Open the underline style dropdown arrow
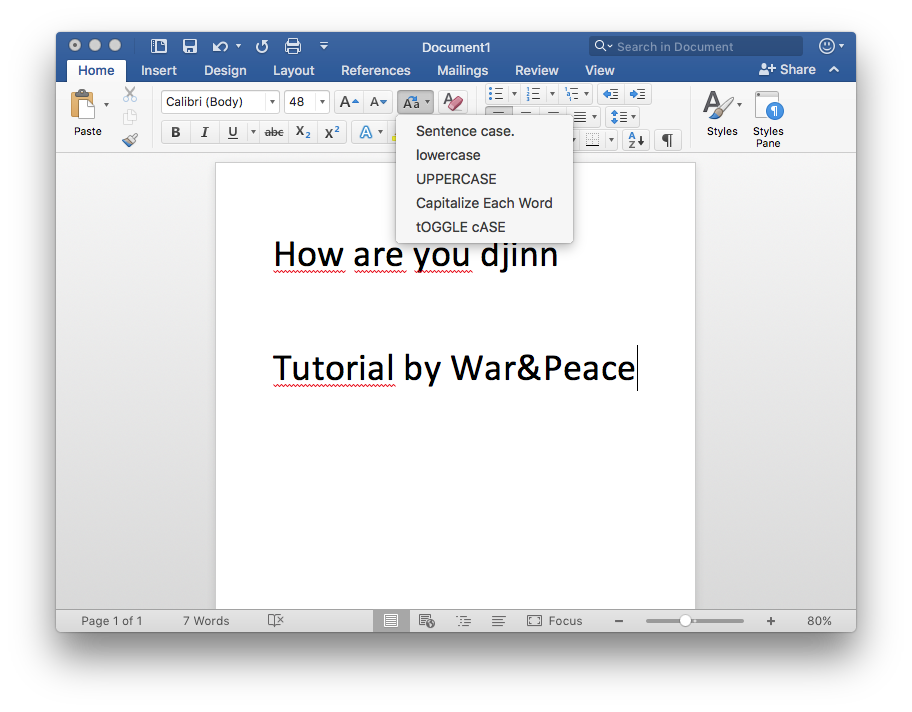 point(253,133)
